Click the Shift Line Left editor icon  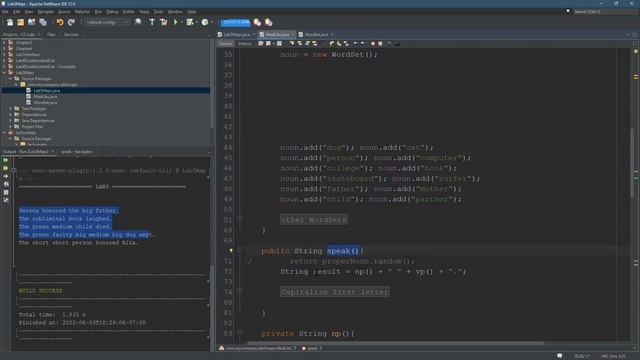click(x=355, y=44)
